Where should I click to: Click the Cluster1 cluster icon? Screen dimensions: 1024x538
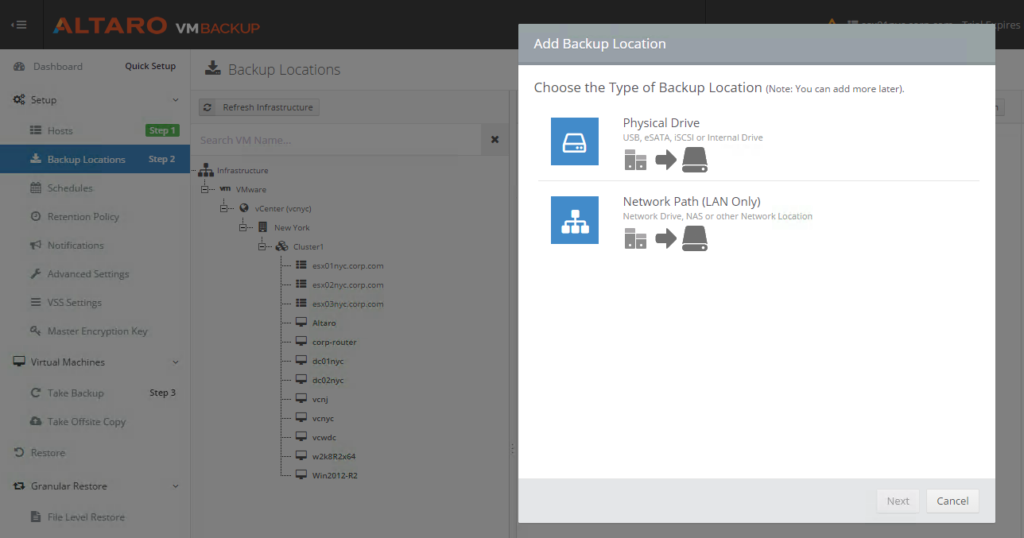click(281, 246)
